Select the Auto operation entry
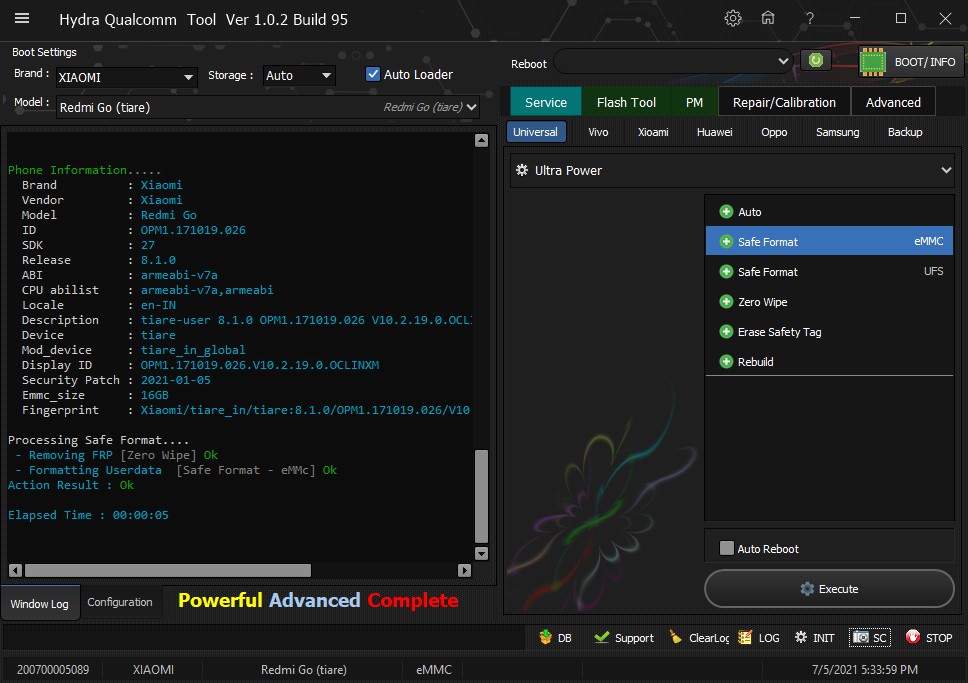This screenshot has width=968, height=683. tap(830, 212)
